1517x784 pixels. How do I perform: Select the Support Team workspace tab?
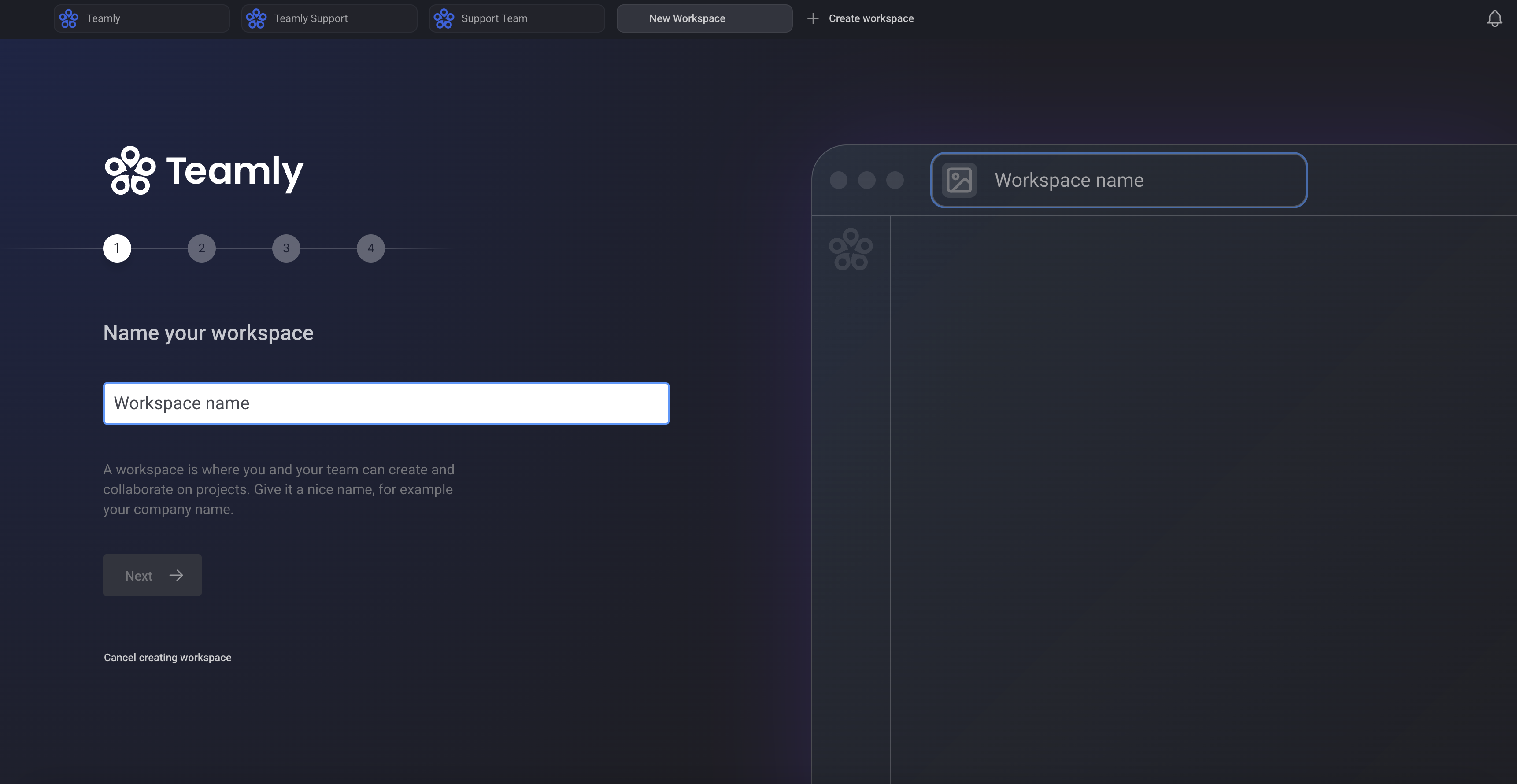click(517, 19)
